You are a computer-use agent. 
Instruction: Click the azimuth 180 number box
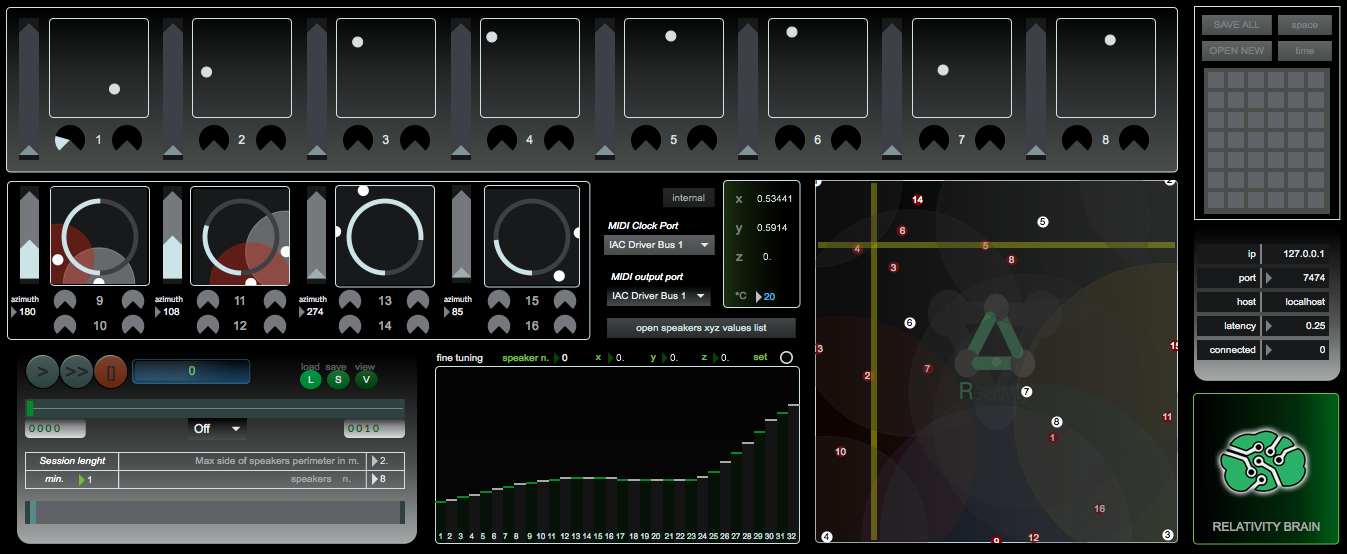25,312
